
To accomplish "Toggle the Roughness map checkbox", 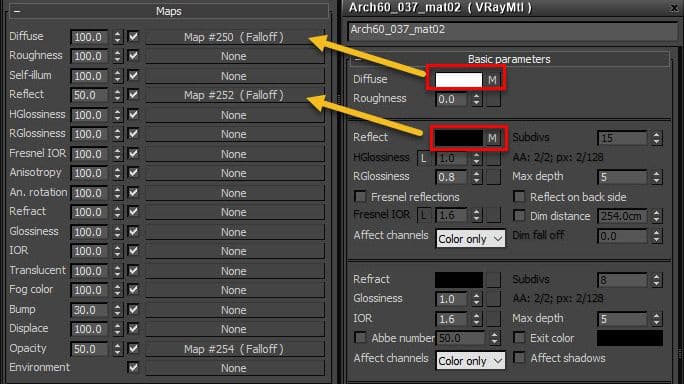I will [133, 56].
